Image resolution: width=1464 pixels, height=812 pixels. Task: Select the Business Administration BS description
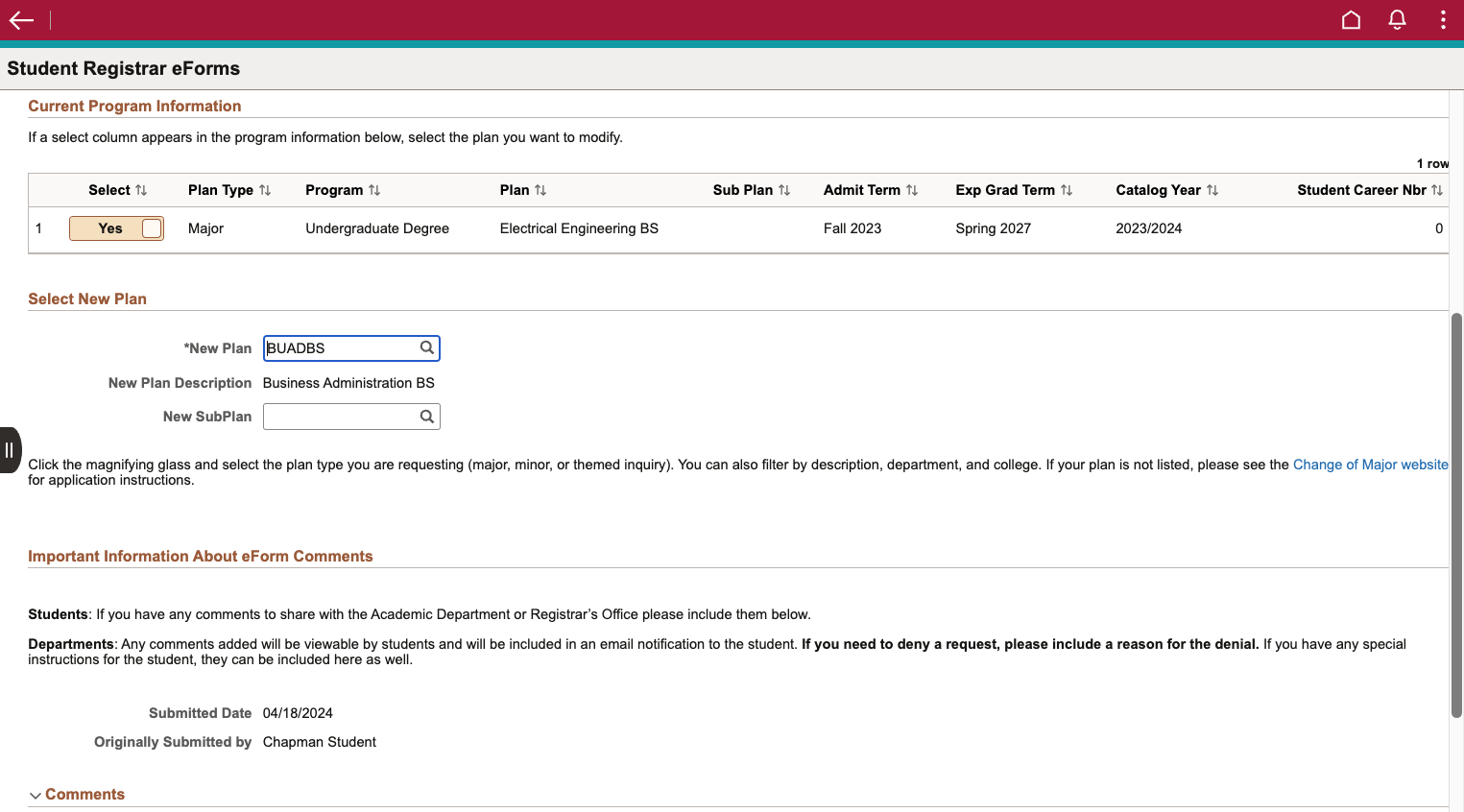point(348,383)
